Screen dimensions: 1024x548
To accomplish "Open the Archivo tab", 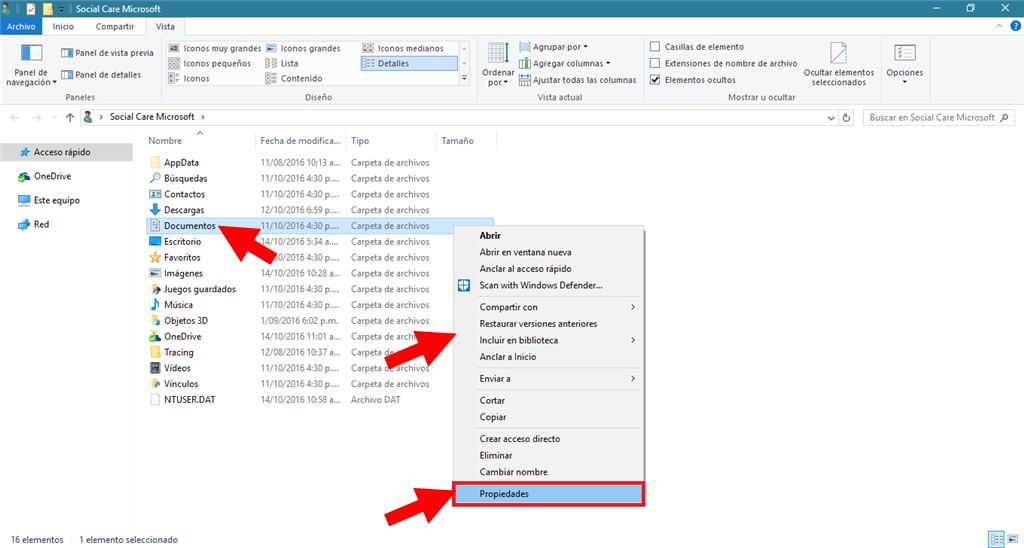I will pyautogui.click(x=21, y=27).
